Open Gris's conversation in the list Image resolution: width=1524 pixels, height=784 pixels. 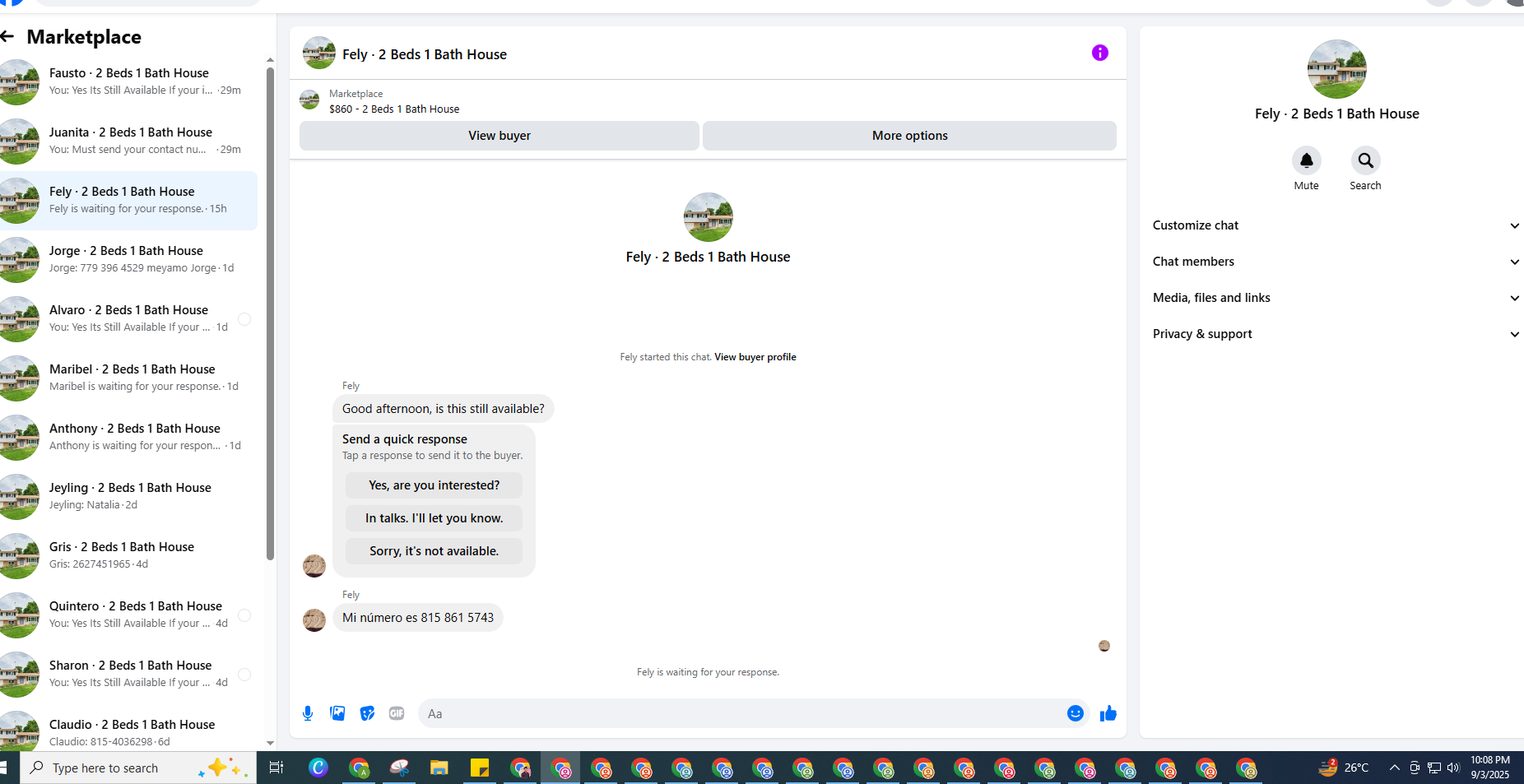(x=128, y=555)
